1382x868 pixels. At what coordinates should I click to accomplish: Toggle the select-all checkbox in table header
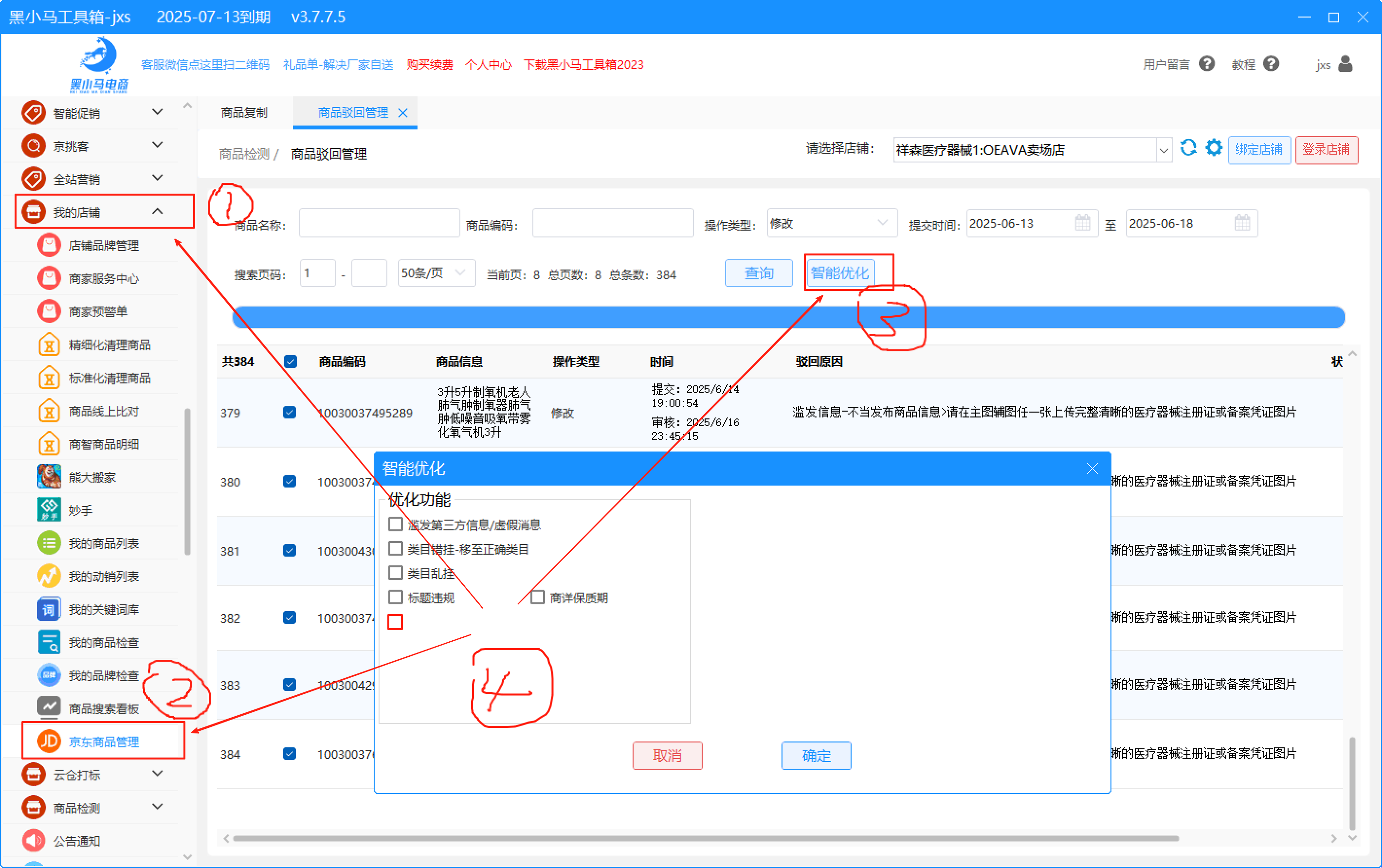[x=291, y=362]
